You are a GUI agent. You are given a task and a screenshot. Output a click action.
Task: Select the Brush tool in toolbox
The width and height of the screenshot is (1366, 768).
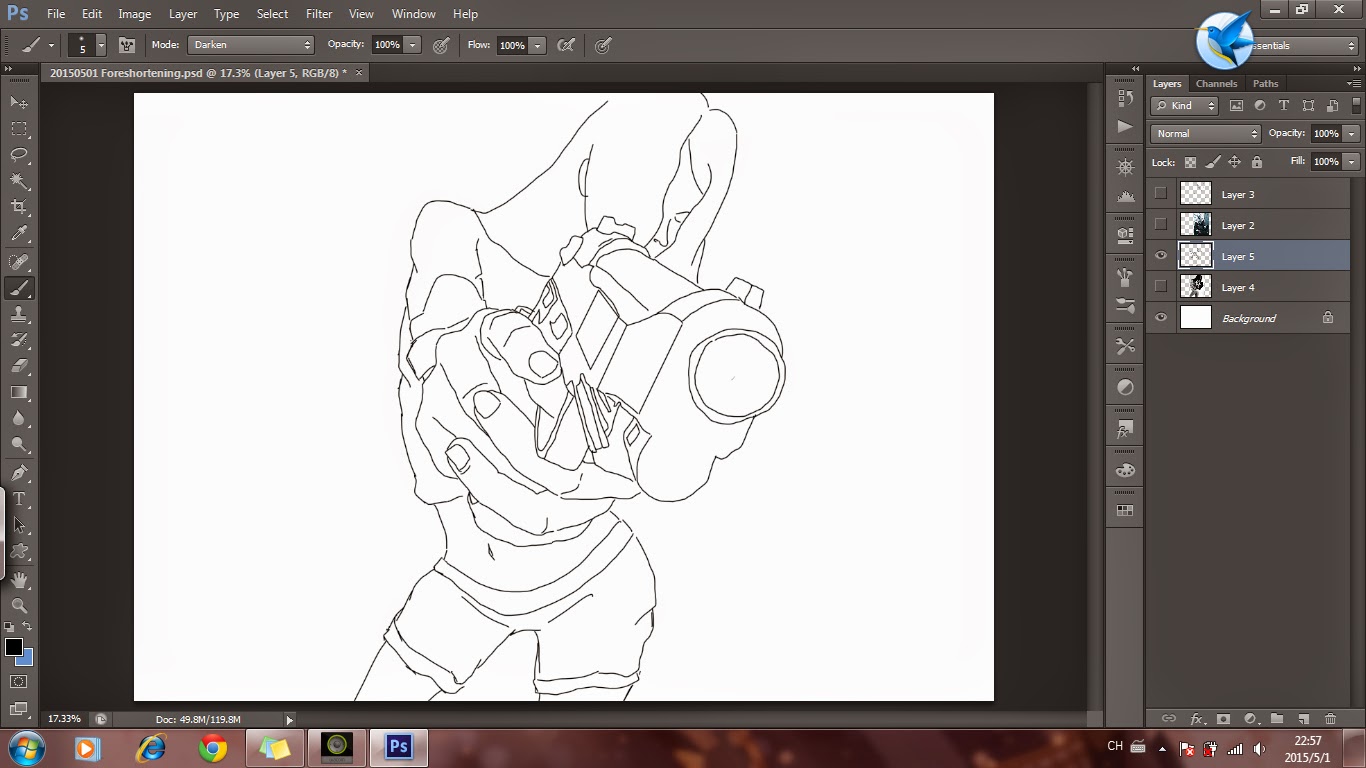click(x=18, y=288)
